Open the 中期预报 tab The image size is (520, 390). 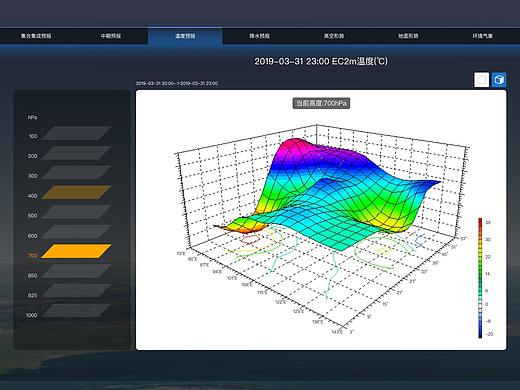coord(111,36)
